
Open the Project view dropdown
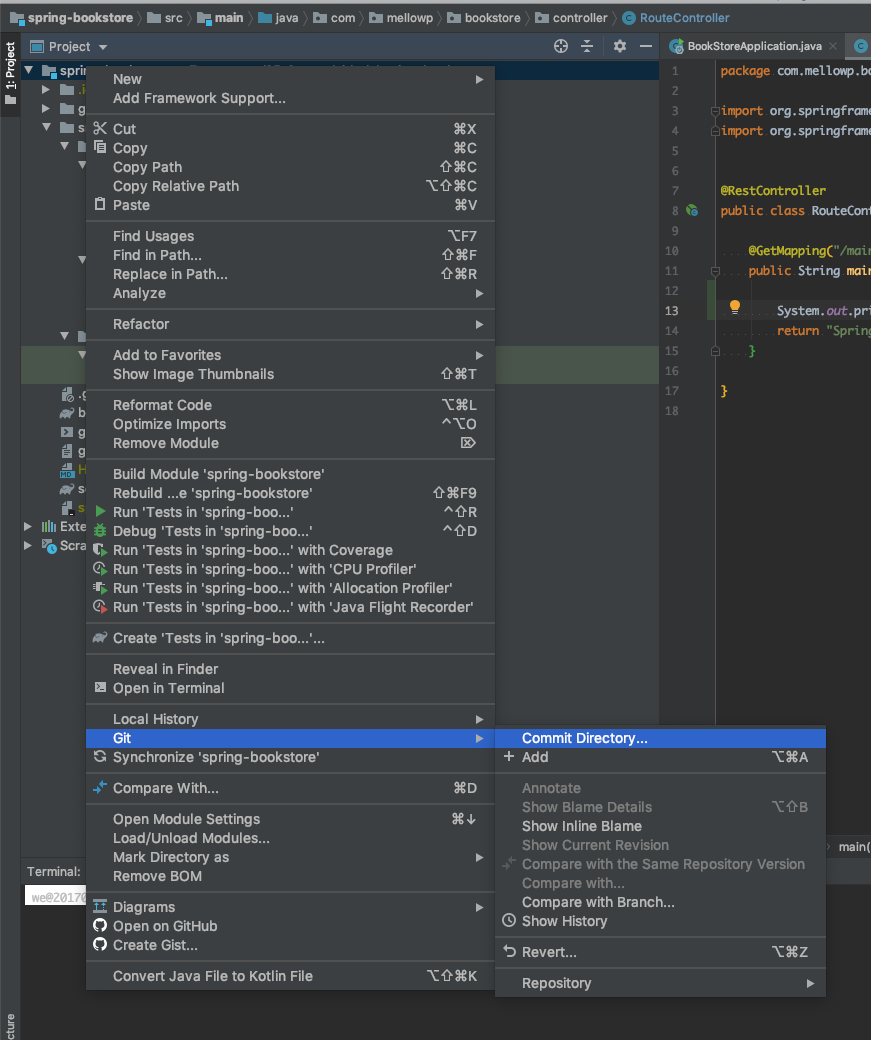tap(103, 46)
